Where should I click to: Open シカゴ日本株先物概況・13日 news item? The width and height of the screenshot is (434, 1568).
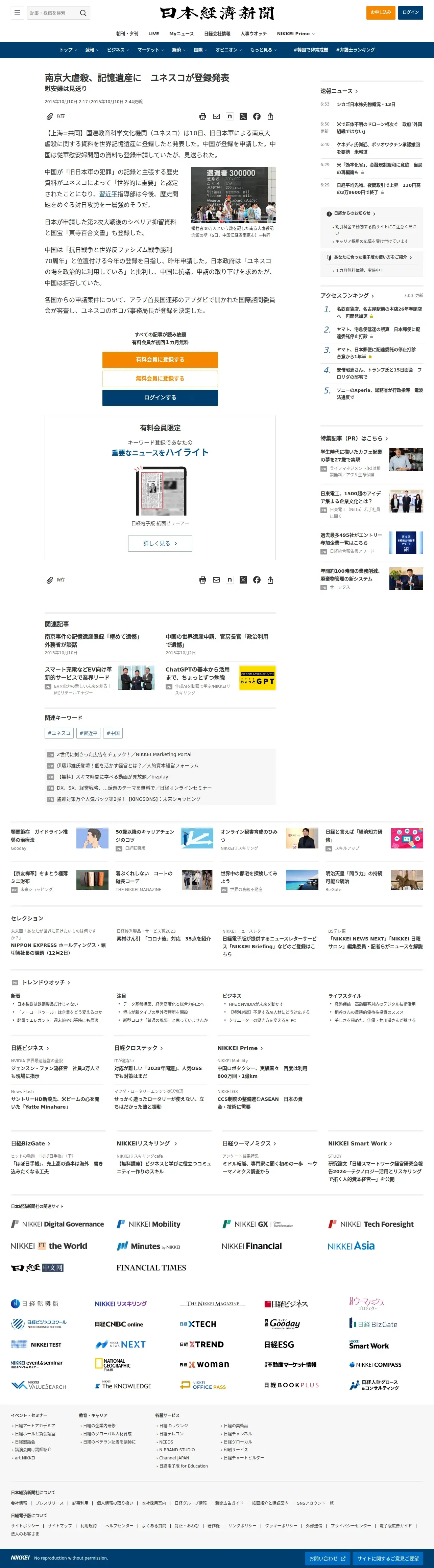click(x=366, y=104)
